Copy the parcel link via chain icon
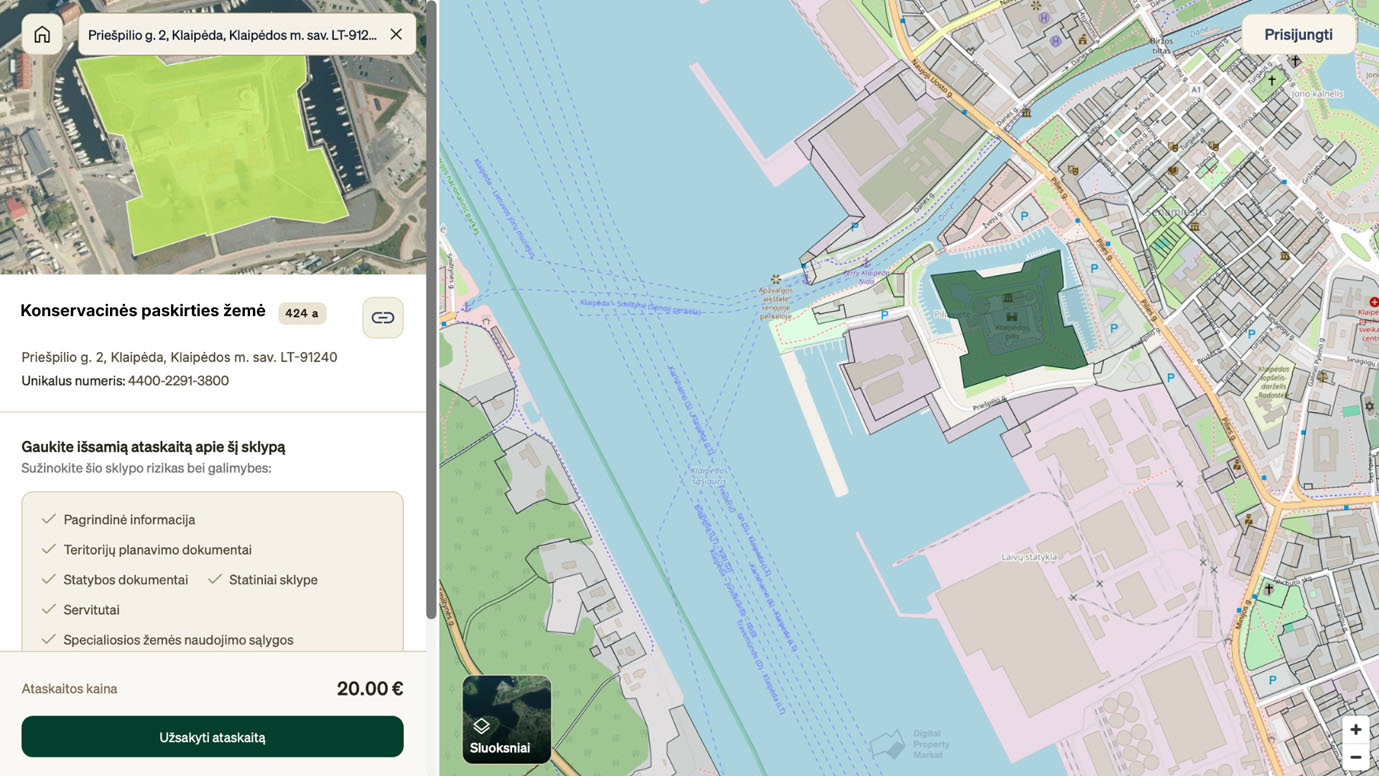This screenshot has height=776, width=1379. tap(382, 318)
